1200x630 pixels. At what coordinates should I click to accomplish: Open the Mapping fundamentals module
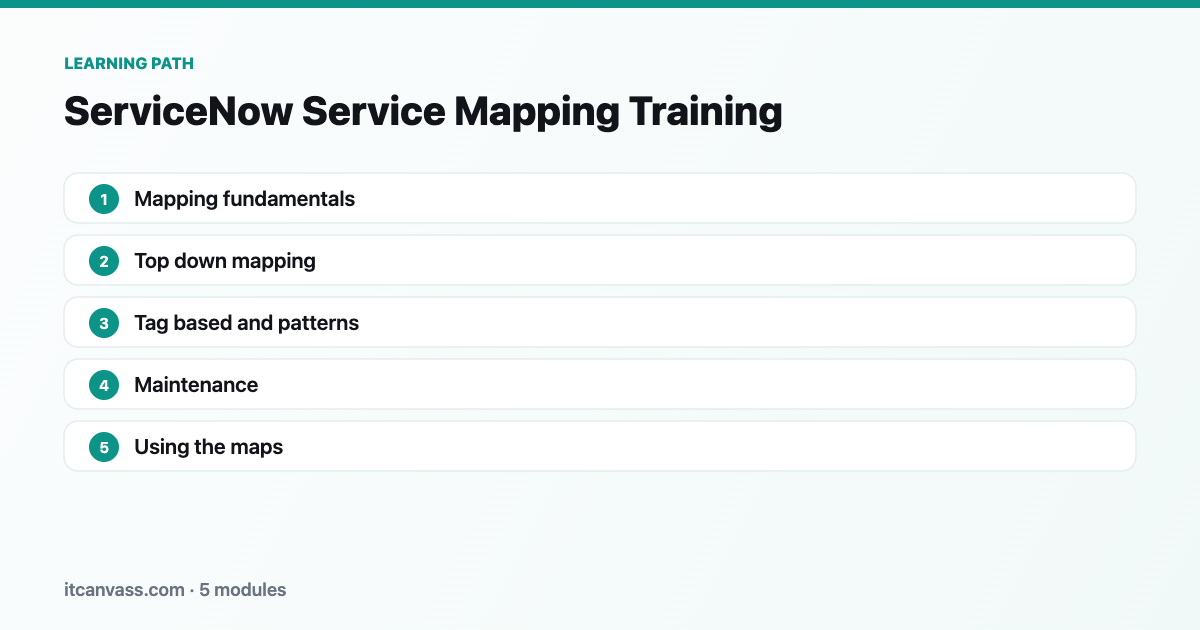click(600, 198)
